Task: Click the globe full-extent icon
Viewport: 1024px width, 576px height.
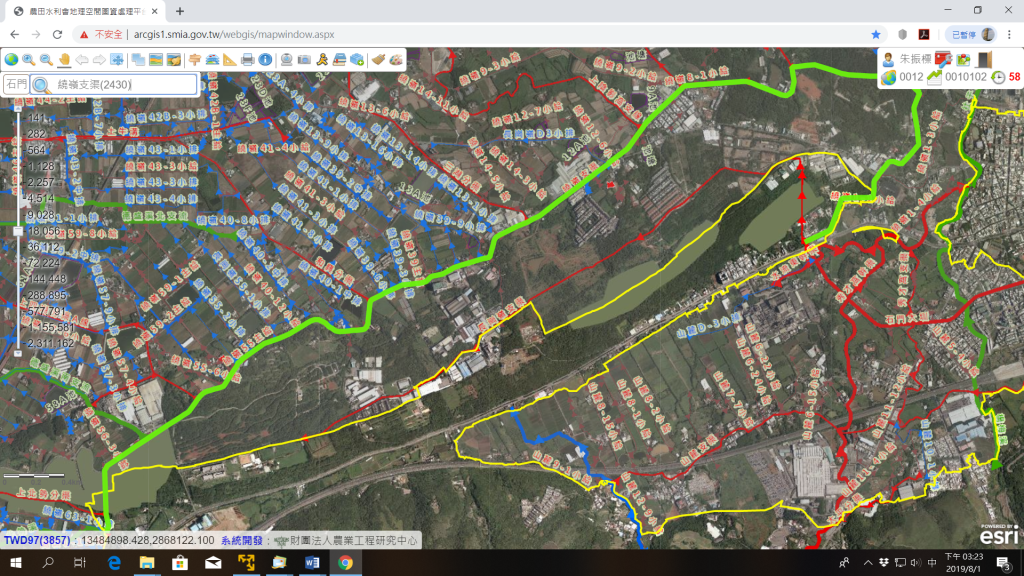Action: tap(12, 59)
